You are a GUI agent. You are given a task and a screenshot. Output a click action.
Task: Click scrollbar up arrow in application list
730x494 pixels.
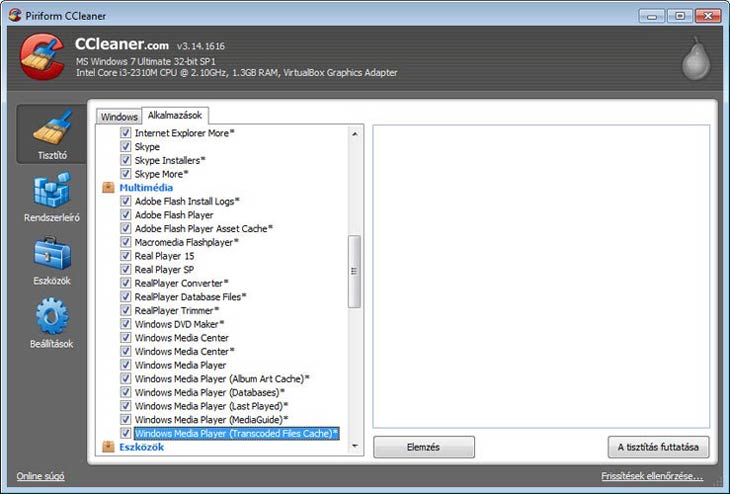(355, 134)
